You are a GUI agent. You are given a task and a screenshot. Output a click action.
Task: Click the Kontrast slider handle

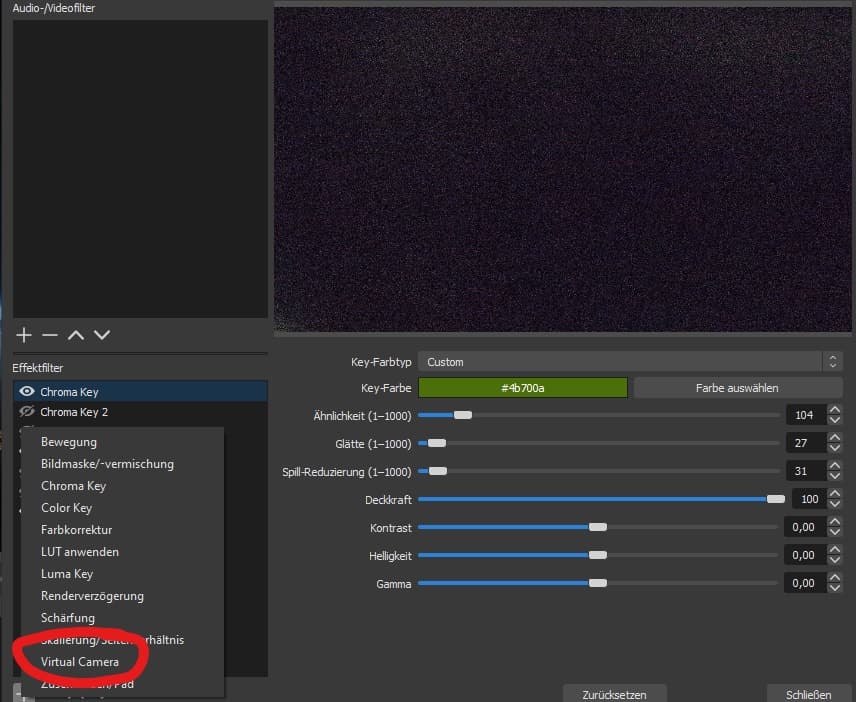coord(598,527)
